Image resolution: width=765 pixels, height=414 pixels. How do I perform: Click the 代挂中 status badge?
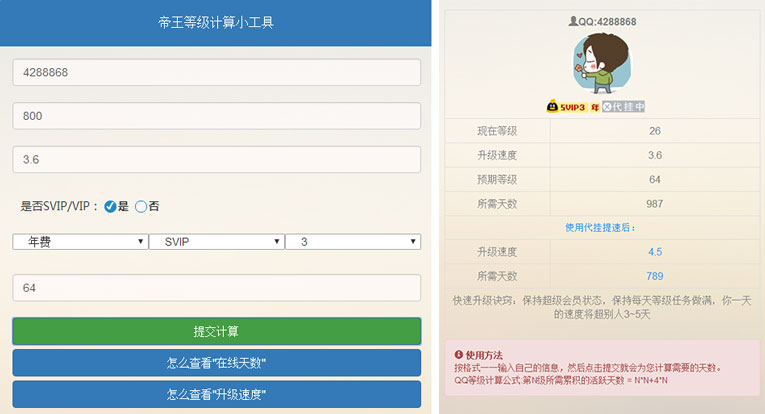tap(623, 106)
